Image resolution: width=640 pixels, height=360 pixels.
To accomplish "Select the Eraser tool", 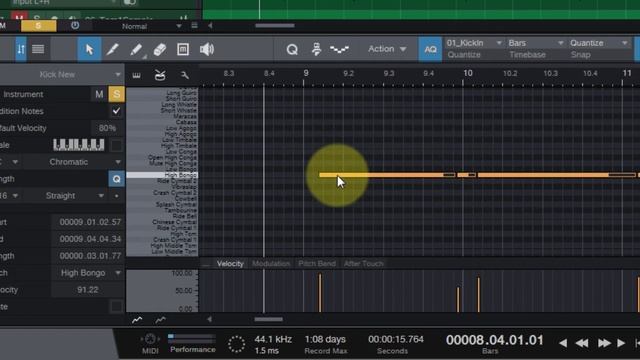I will (160, 49).
